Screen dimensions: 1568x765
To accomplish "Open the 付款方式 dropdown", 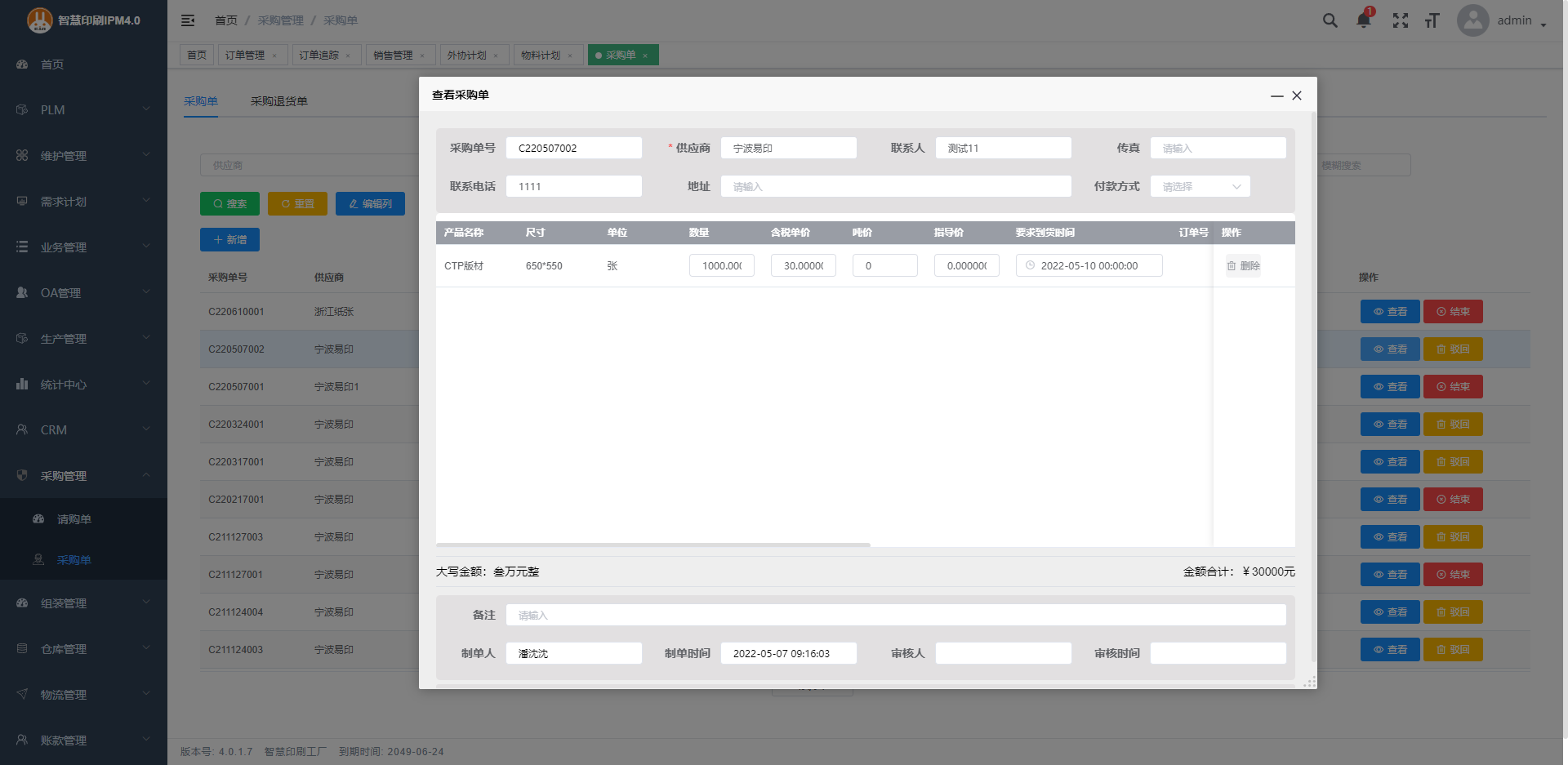I will 1200,187.
